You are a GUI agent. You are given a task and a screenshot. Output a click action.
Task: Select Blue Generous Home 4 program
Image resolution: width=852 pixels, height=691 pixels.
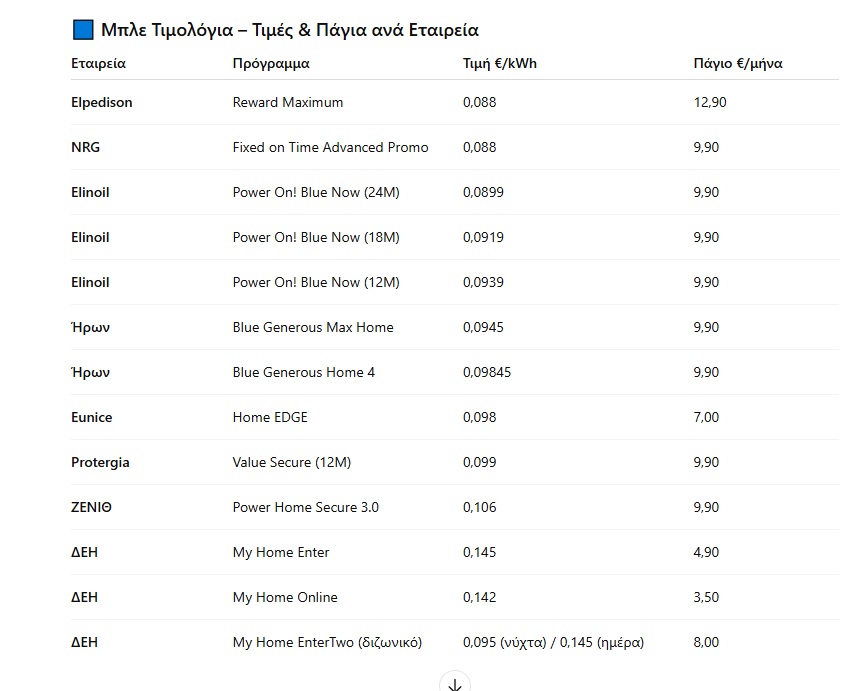coord(304,373)
